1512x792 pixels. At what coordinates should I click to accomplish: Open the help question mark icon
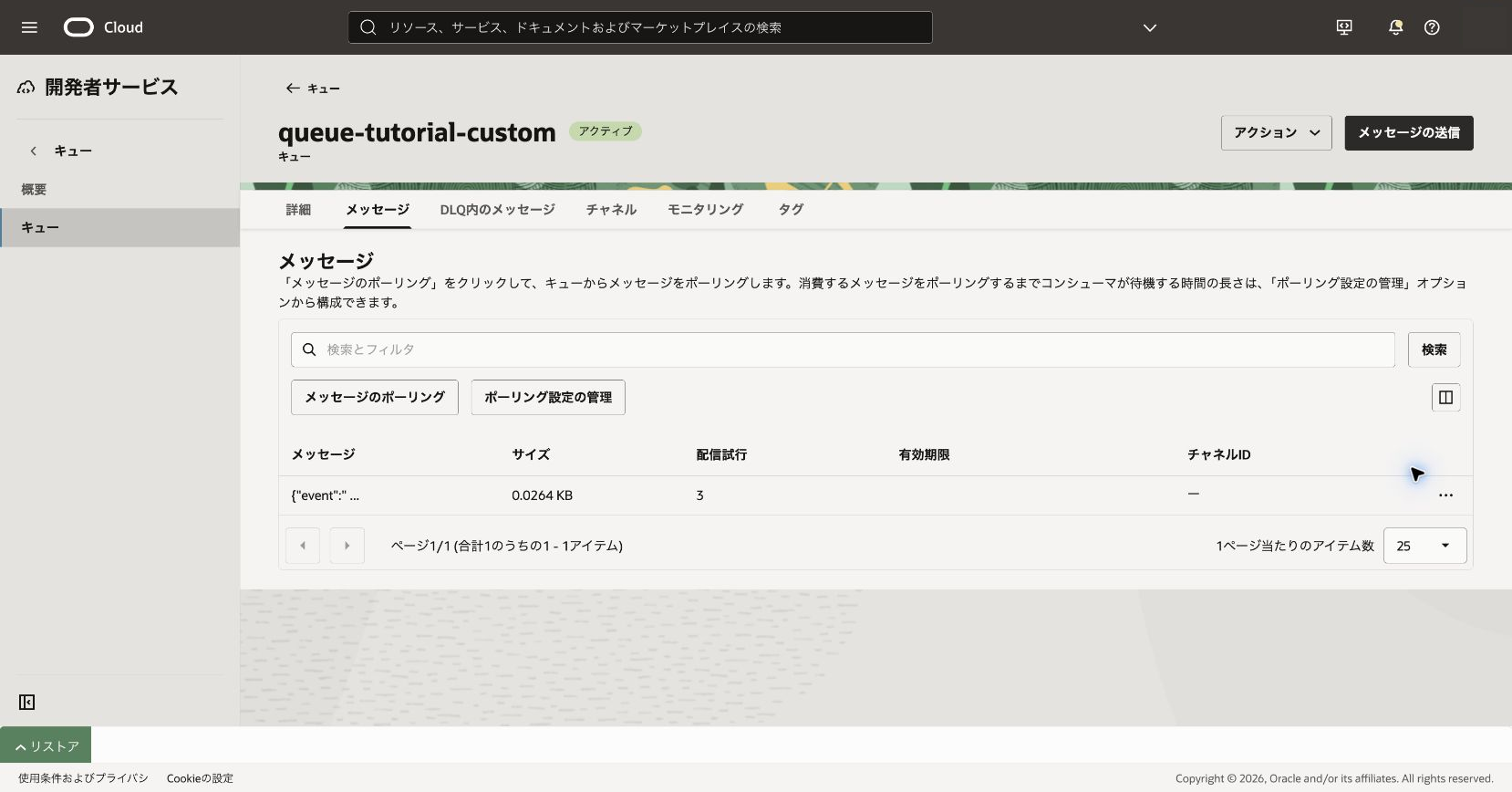pyautogui.click(x=1432, y=27)
